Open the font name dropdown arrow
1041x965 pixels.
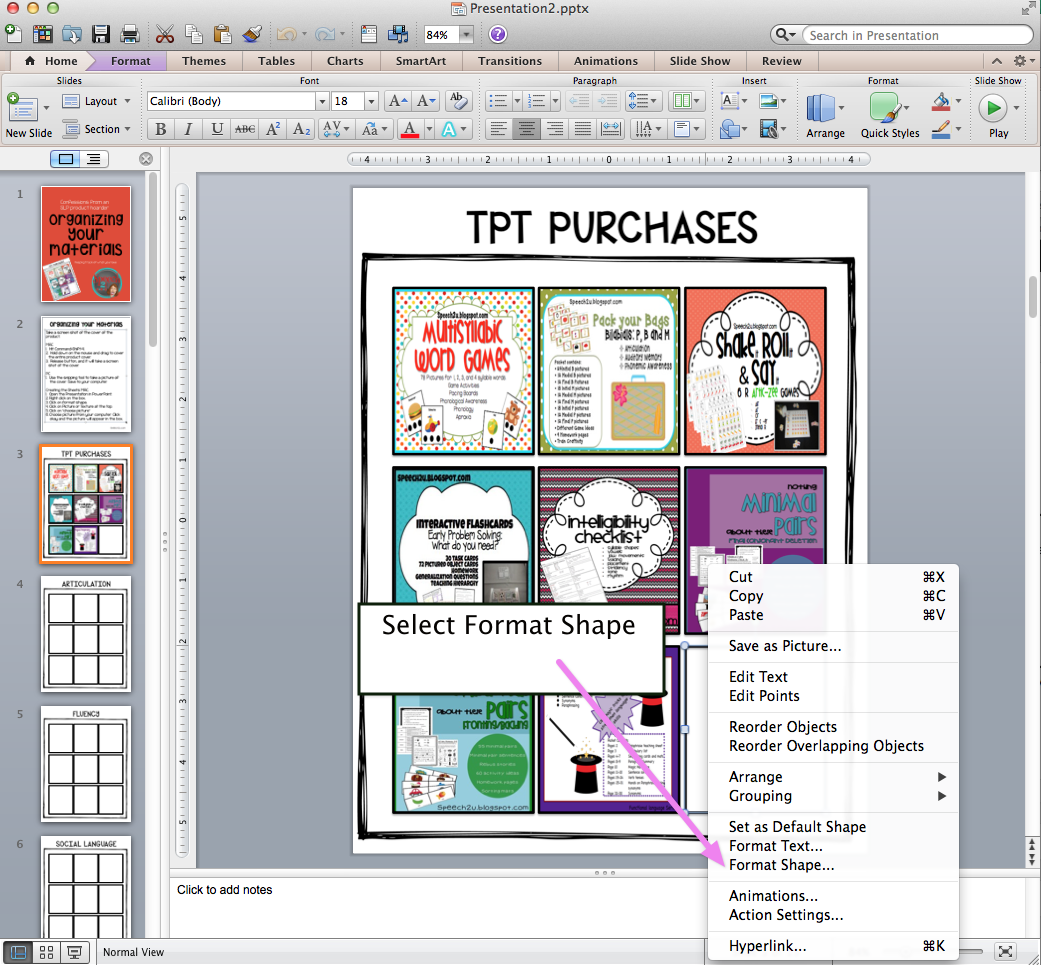tap(322, 101)
